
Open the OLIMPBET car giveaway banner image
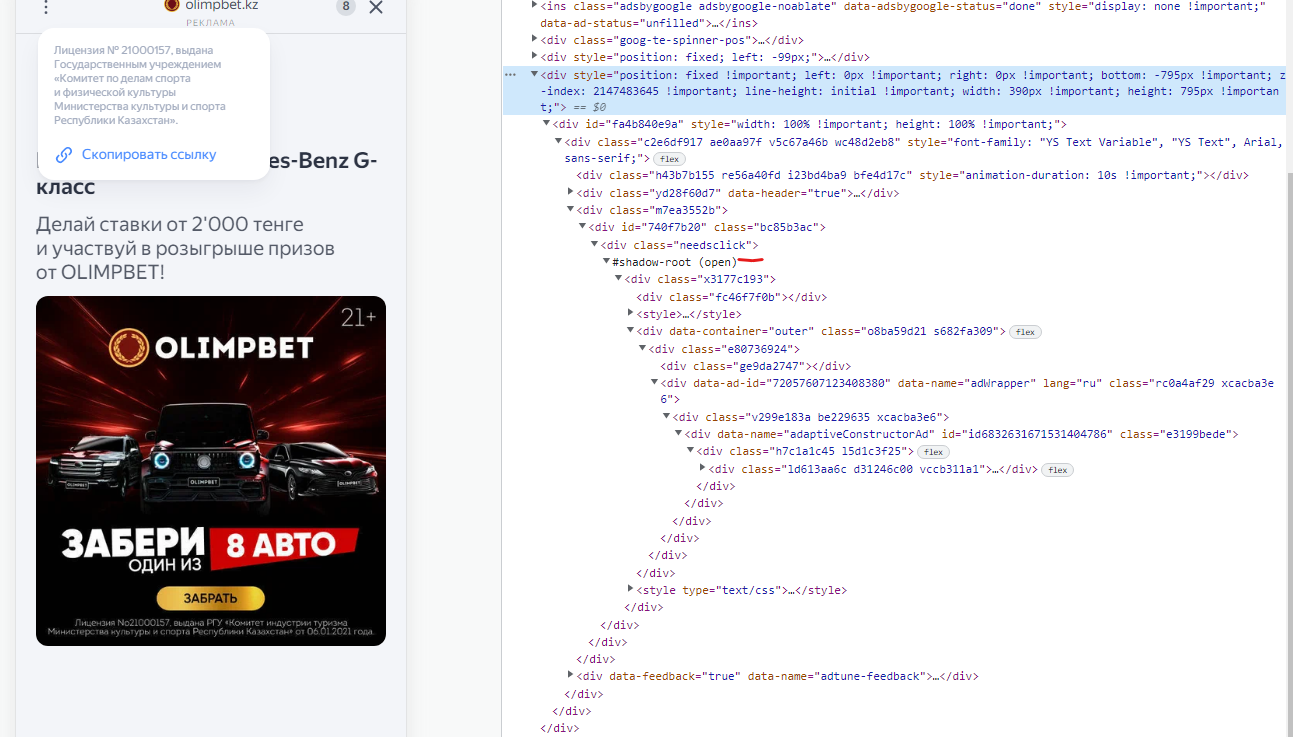[211, 471]
